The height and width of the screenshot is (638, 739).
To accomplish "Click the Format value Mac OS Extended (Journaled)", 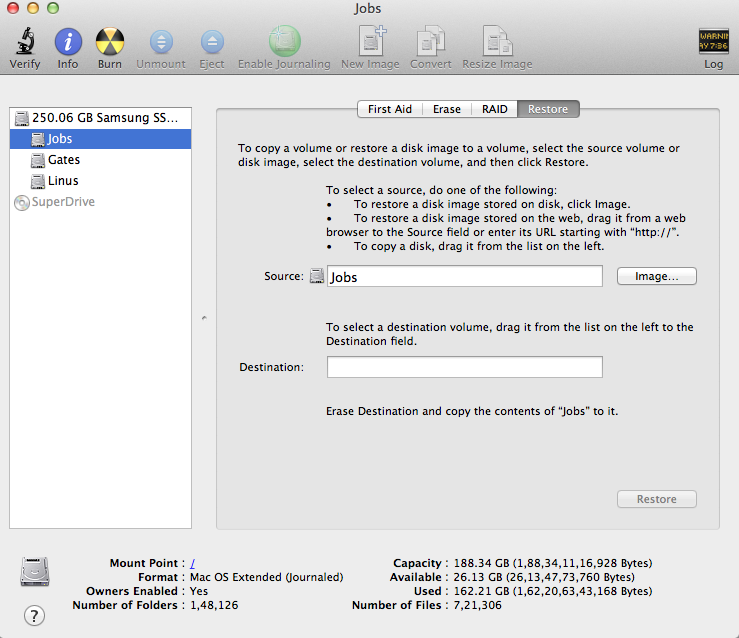I will [266, 577].
